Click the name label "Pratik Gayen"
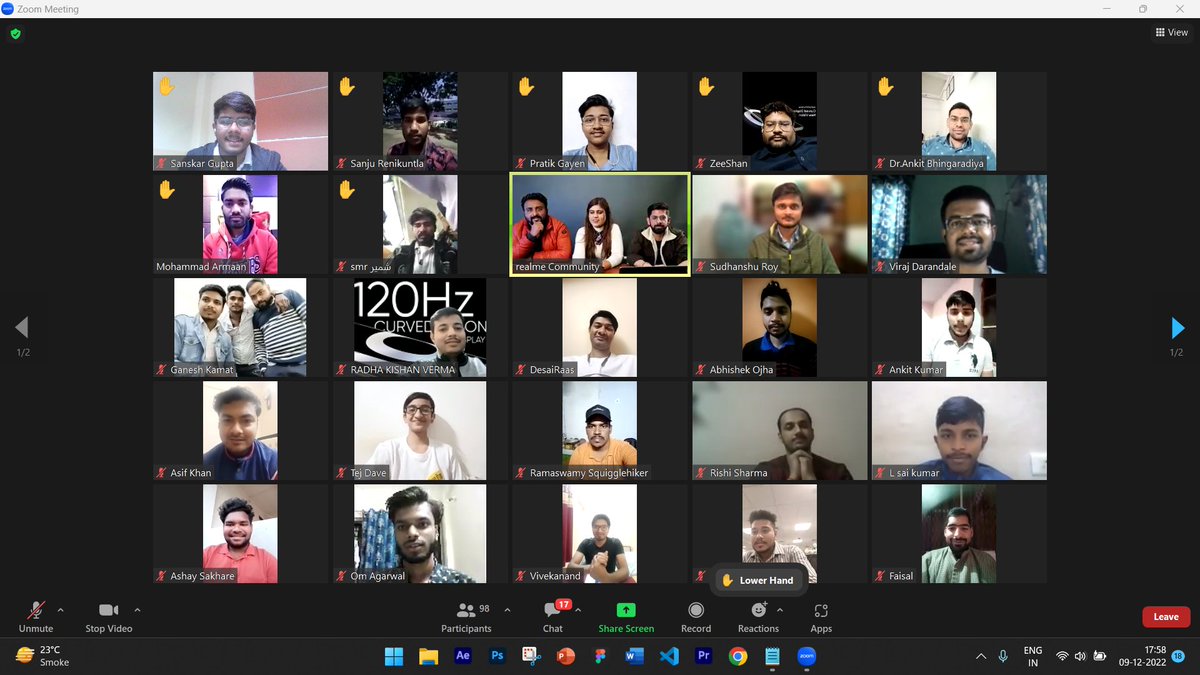The height and width of the screenshot is (675, 1200). click(557, 163)
